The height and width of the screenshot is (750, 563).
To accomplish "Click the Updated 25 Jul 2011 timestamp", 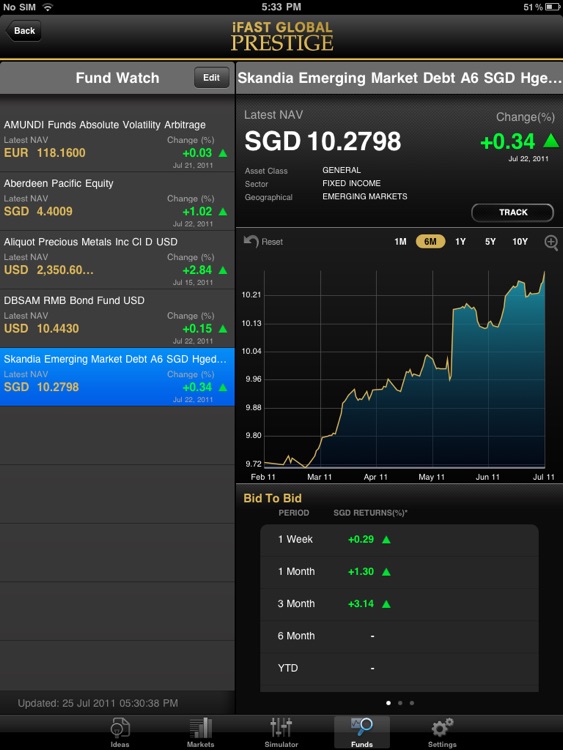I will click(x=98, y=703).
